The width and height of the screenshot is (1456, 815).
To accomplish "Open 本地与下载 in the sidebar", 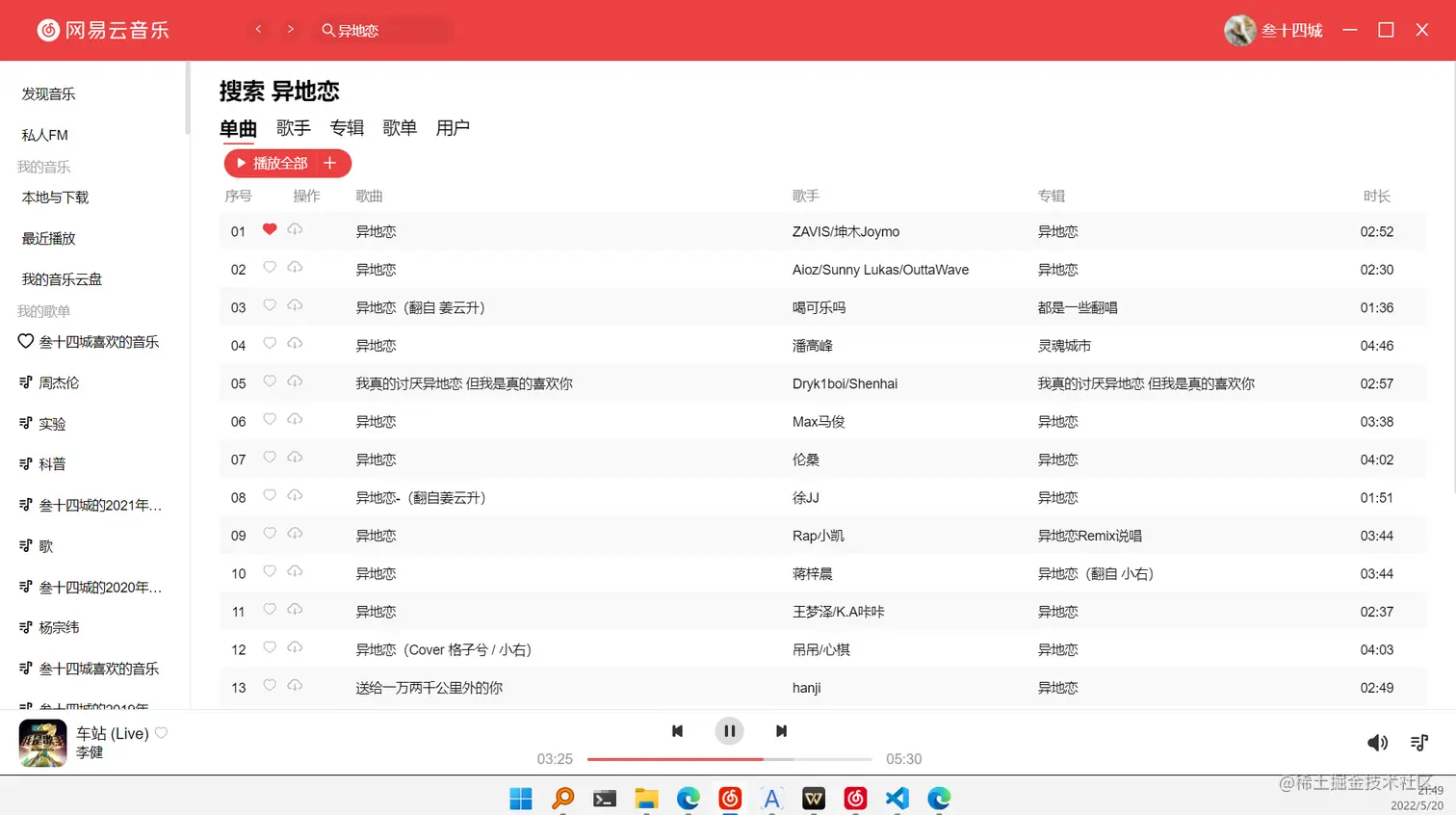I will (x=55, y=197).
